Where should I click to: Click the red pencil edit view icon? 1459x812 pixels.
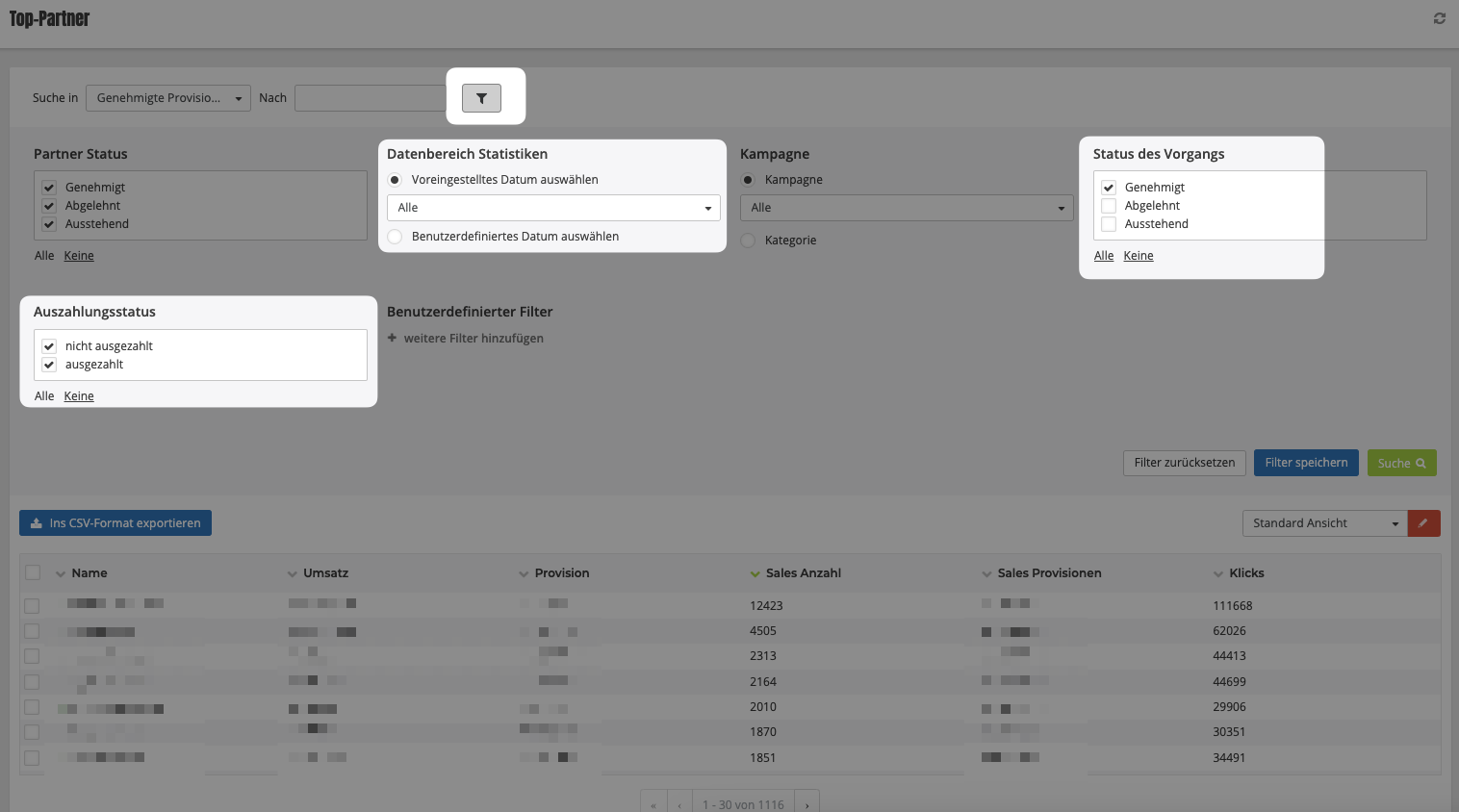click(1423, 523)
